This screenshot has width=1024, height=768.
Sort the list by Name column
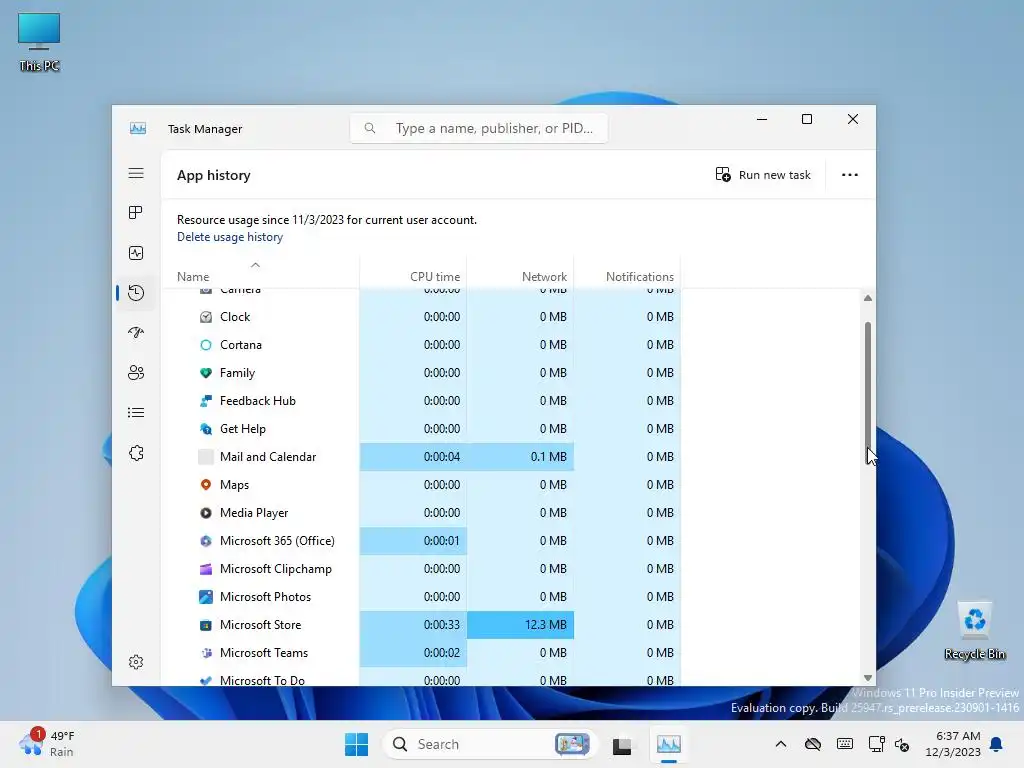193,277
